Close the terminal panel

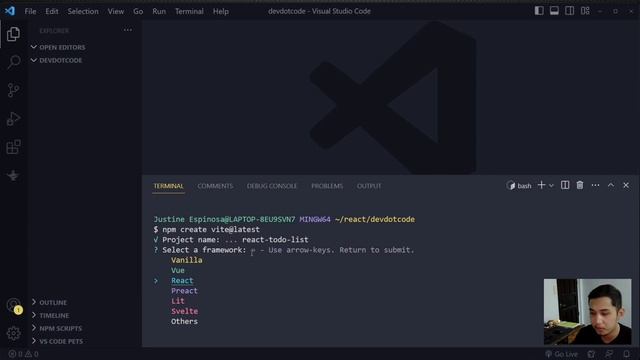coord(626,185)
